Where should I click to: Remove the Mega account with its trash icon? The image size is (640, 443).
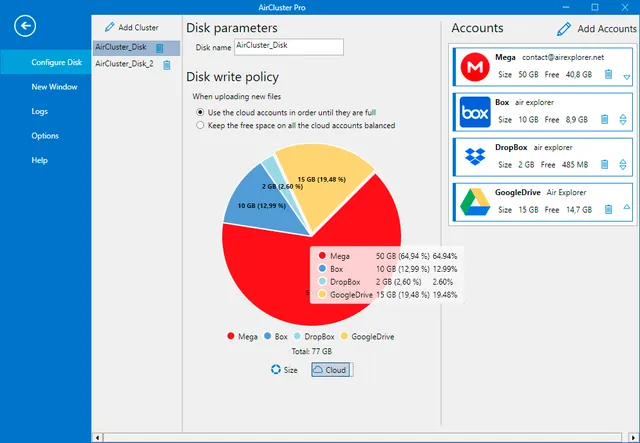[608, 74]
